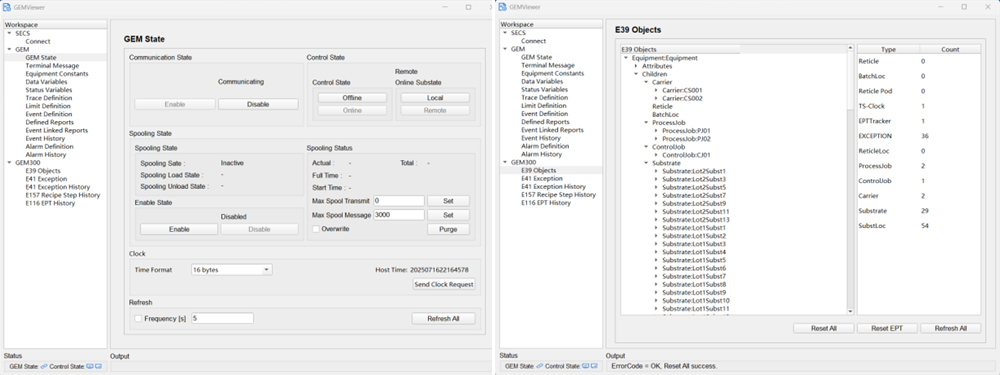Screen dimensions: 1000x375
Task: Click the Type column header in count table
Action: click(x=888, y=49)
